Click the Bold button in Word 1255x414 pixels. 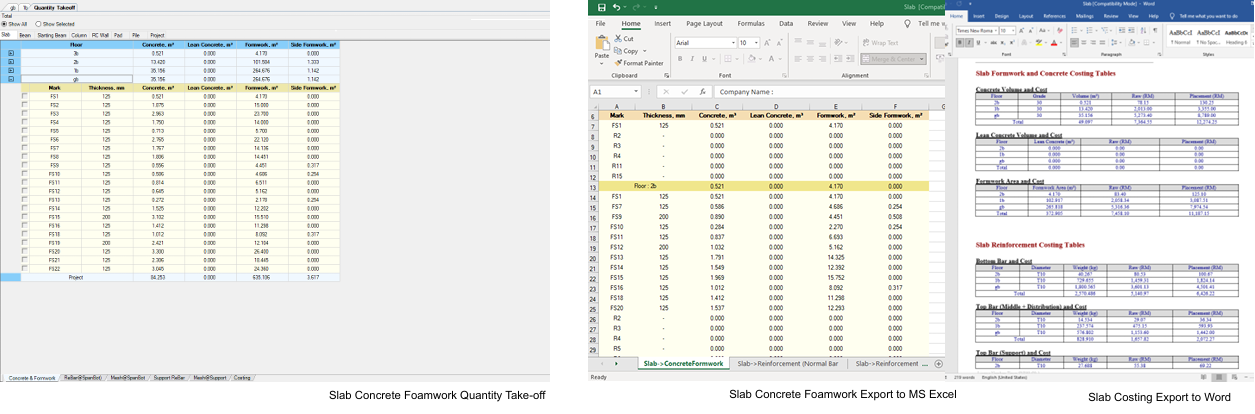pos(958,42)
